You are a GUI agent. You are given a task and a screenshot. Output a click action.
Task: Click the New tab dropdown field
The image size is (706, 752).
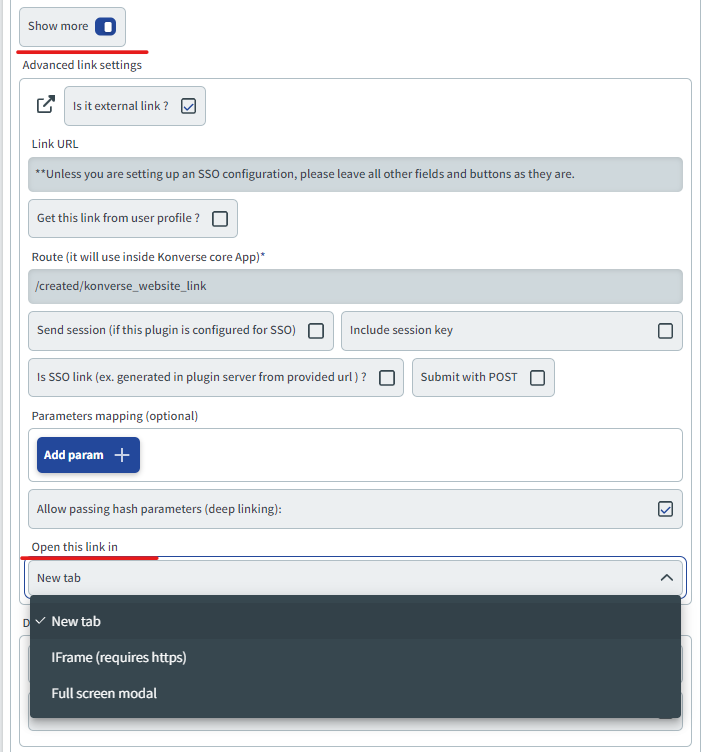[355, 578]
